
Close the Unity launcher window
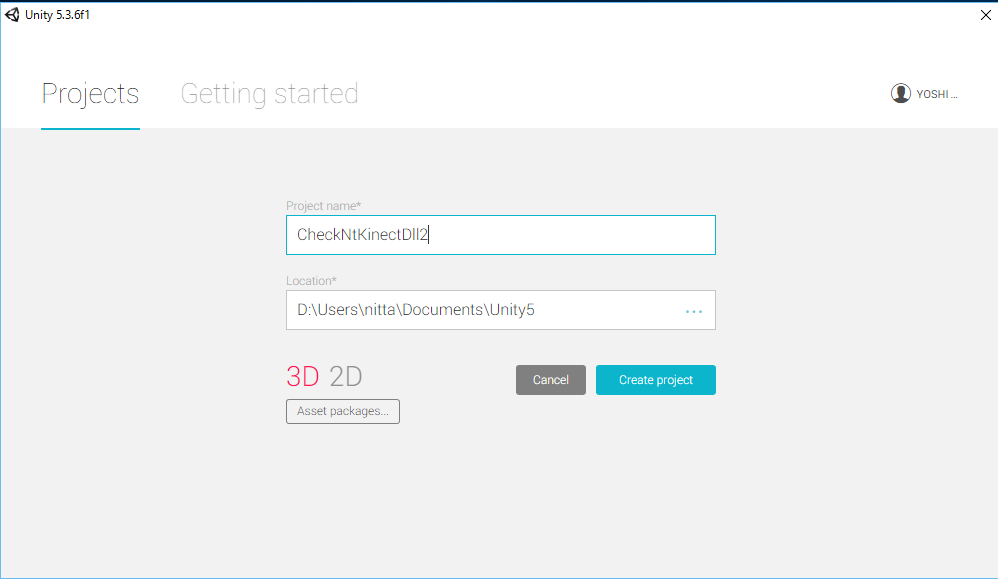tap(986, 14)
